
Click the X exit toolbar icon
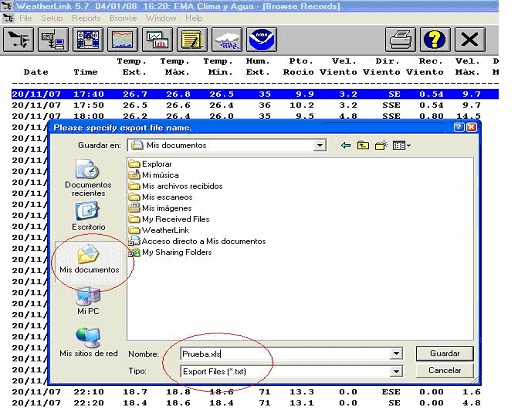point(470,40)
